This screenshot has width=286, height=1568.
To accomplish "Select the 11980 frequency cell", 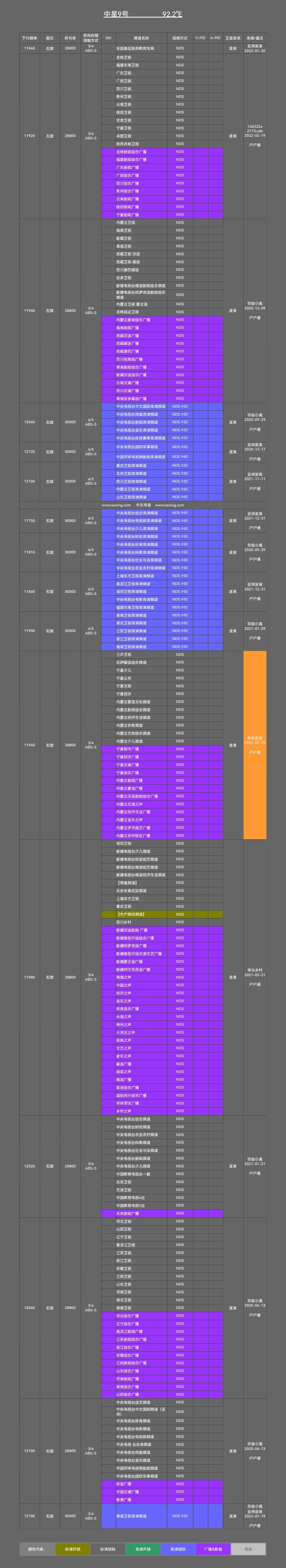I will point(29,977).
